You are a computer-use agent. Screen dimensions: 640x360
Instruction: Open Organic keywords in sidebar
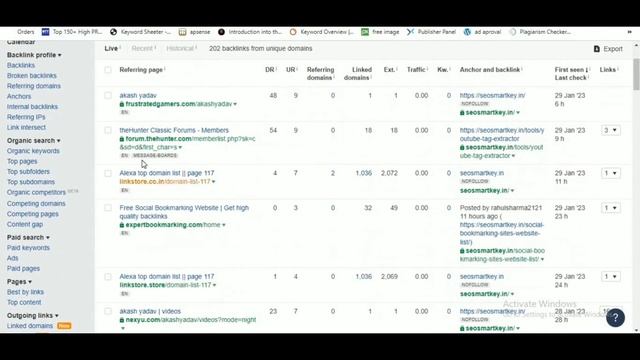33,151
